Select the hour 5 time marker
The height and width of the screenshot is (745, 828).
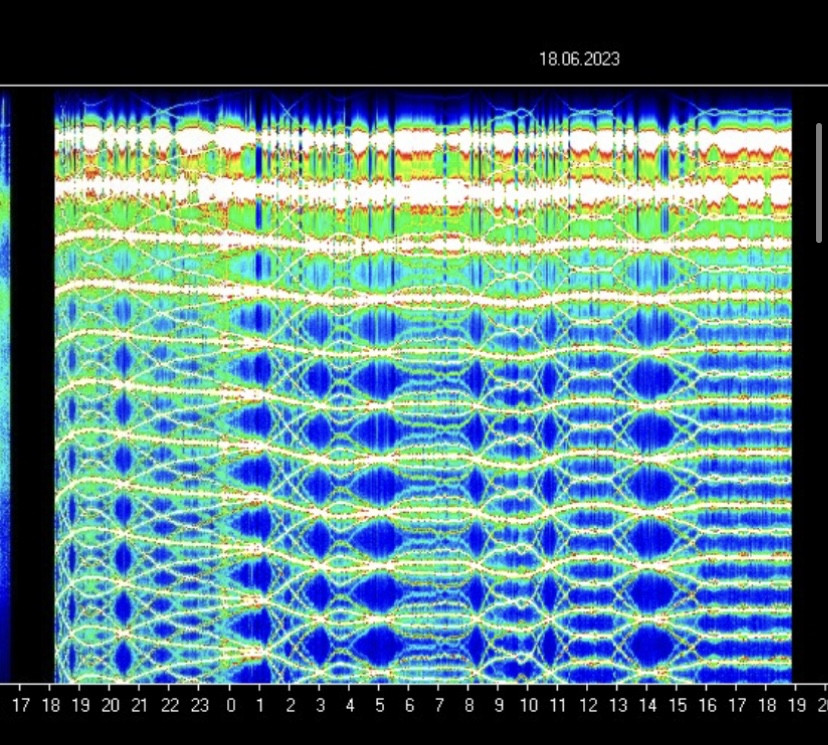(x=379, y=706)
